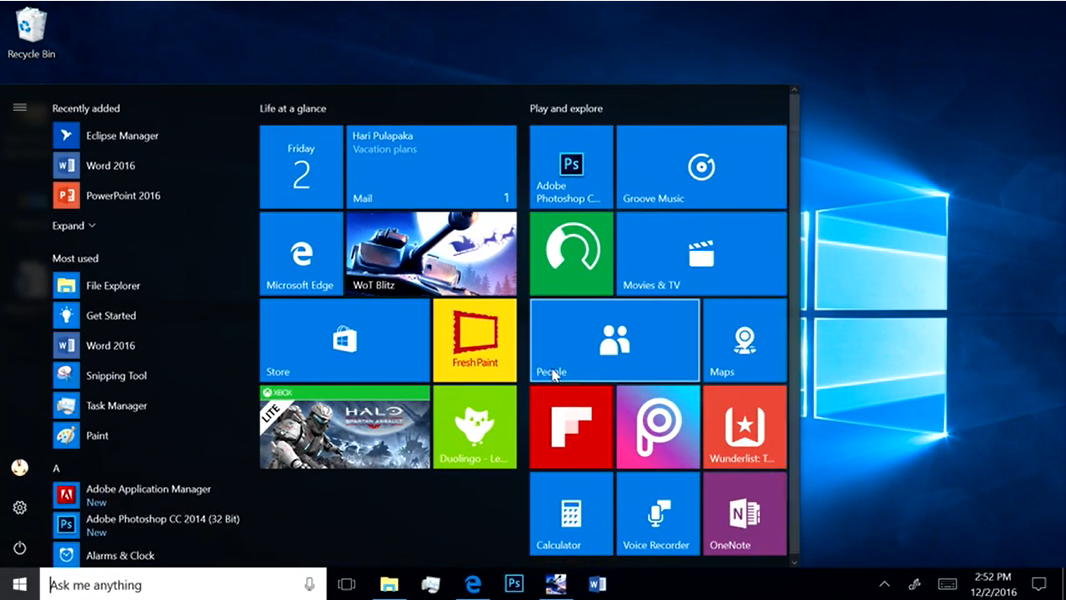Show hidden icons in the system tray
The height and width of the screenshot is (600, 1066).
pyautogui.click(x=884, y=584)
